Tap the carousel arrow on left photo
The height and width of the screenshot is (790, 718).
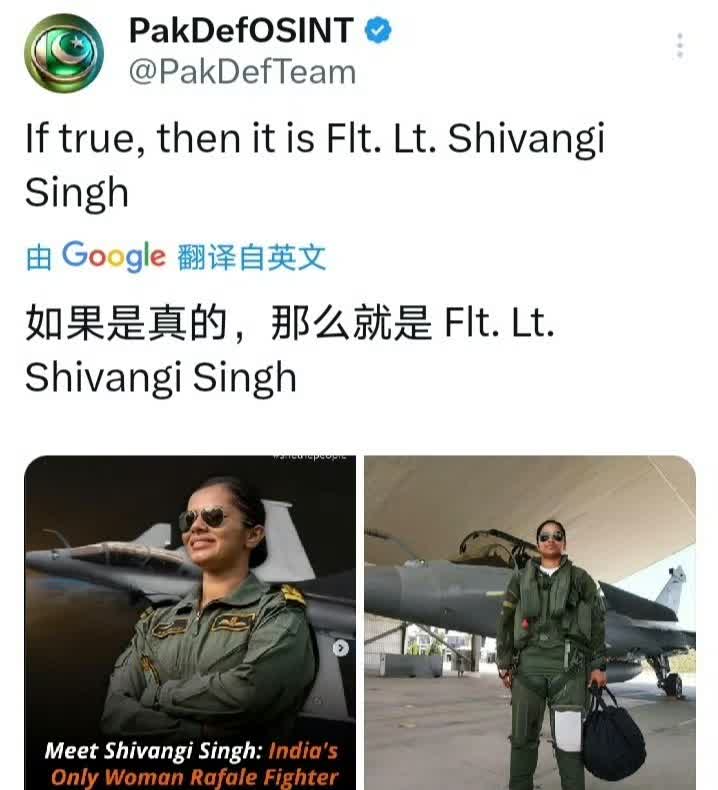[341, 647]
